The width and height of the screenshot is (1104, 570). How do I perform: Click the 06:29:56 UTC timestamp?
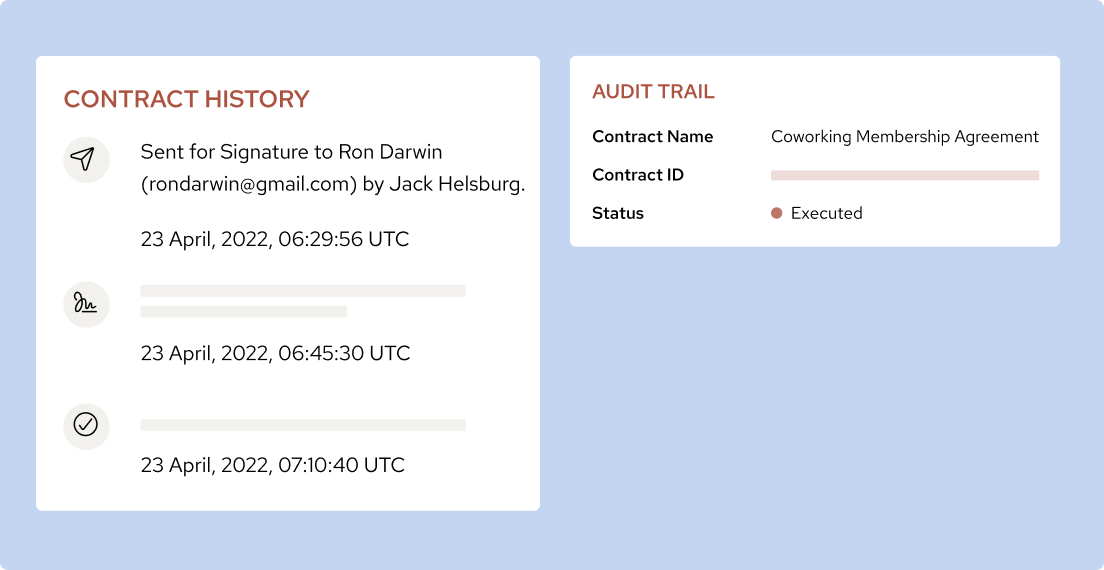pyautogui.click(x=275, y=239)
